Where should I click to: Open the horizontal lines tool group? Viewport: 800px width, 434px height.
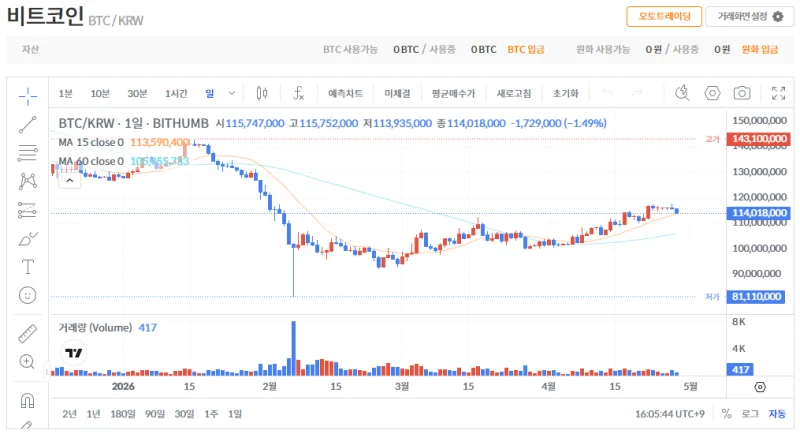(x=28, y=153)
